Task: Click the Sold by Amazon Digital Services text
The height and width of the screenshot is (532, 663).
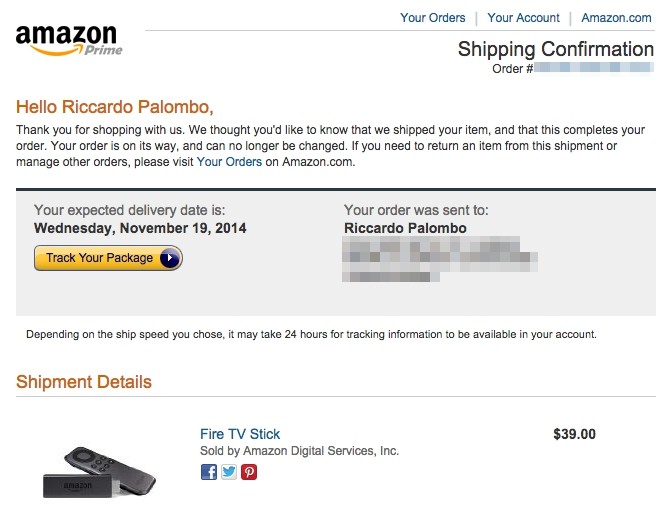Action: 299,451
